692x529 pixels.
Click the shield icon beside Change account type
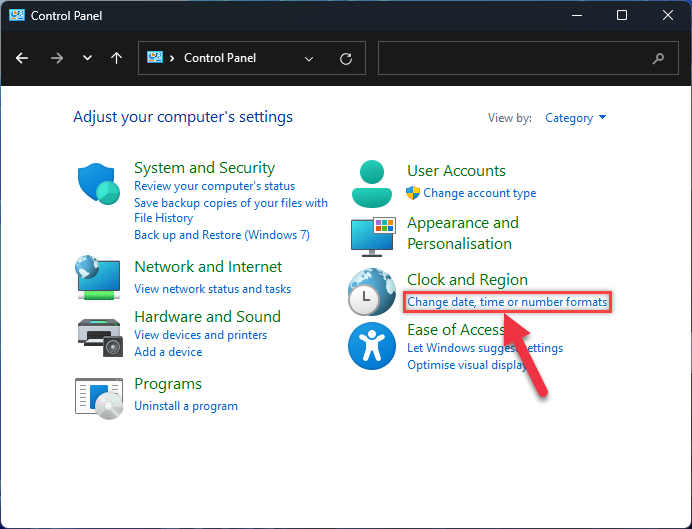click(413, 193)
